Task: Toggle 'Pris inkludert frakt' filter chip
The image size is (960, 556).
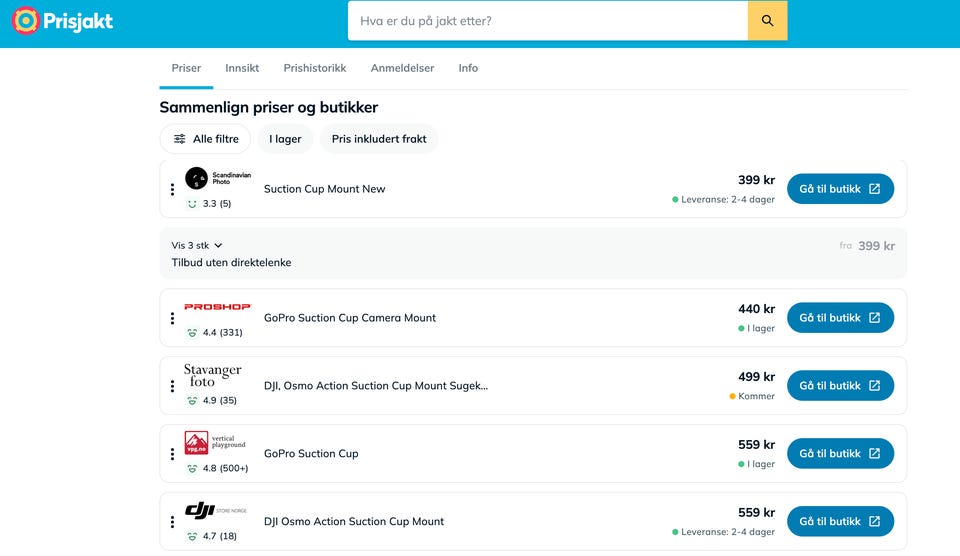Action: click(x=379, y=139)
